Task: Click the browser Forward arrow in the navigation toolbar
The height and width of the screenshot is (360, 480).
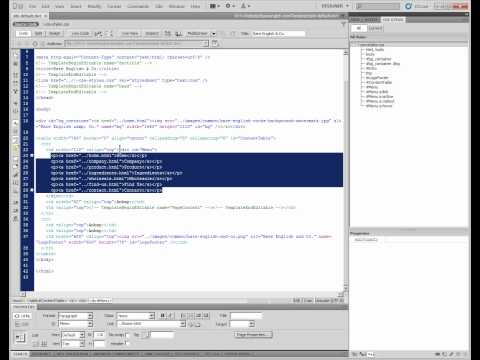Action: coord(27,44)
